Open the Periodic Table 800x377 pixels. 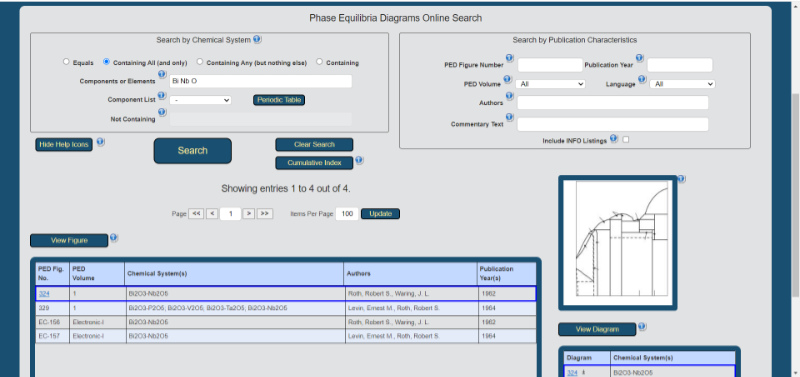tap(279, 100)
